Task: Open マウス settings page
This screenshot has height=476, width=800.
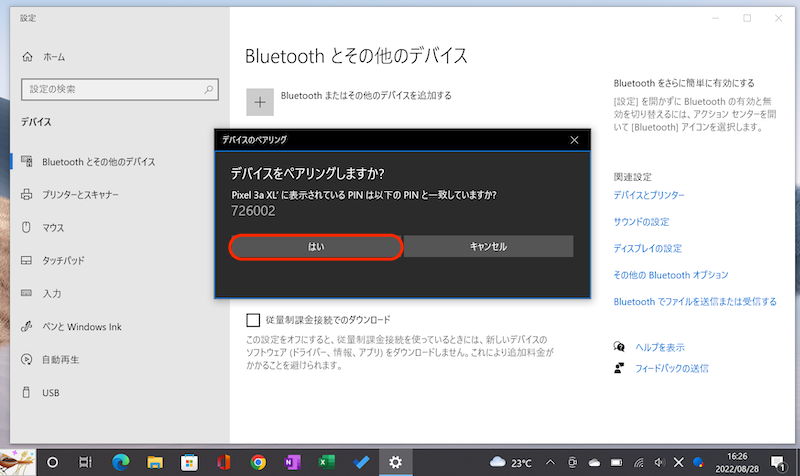Action: (x=53, y=227)
